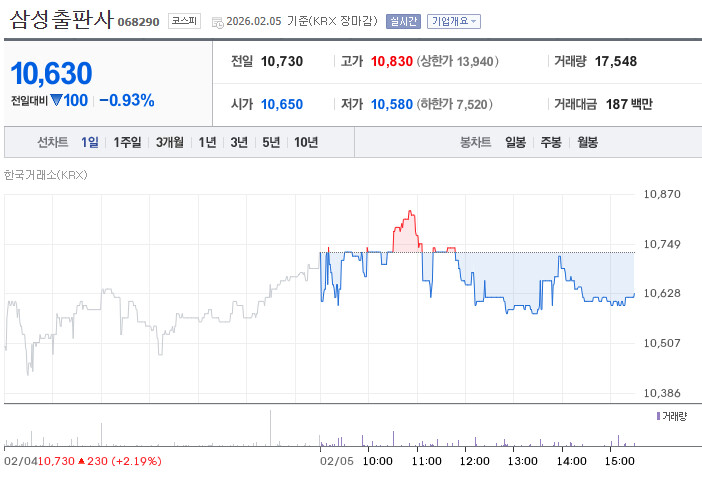The width and height of the screenshot is (702, 492).
Task: Click the 거래량 value 17,548
Action: (616, 61)
